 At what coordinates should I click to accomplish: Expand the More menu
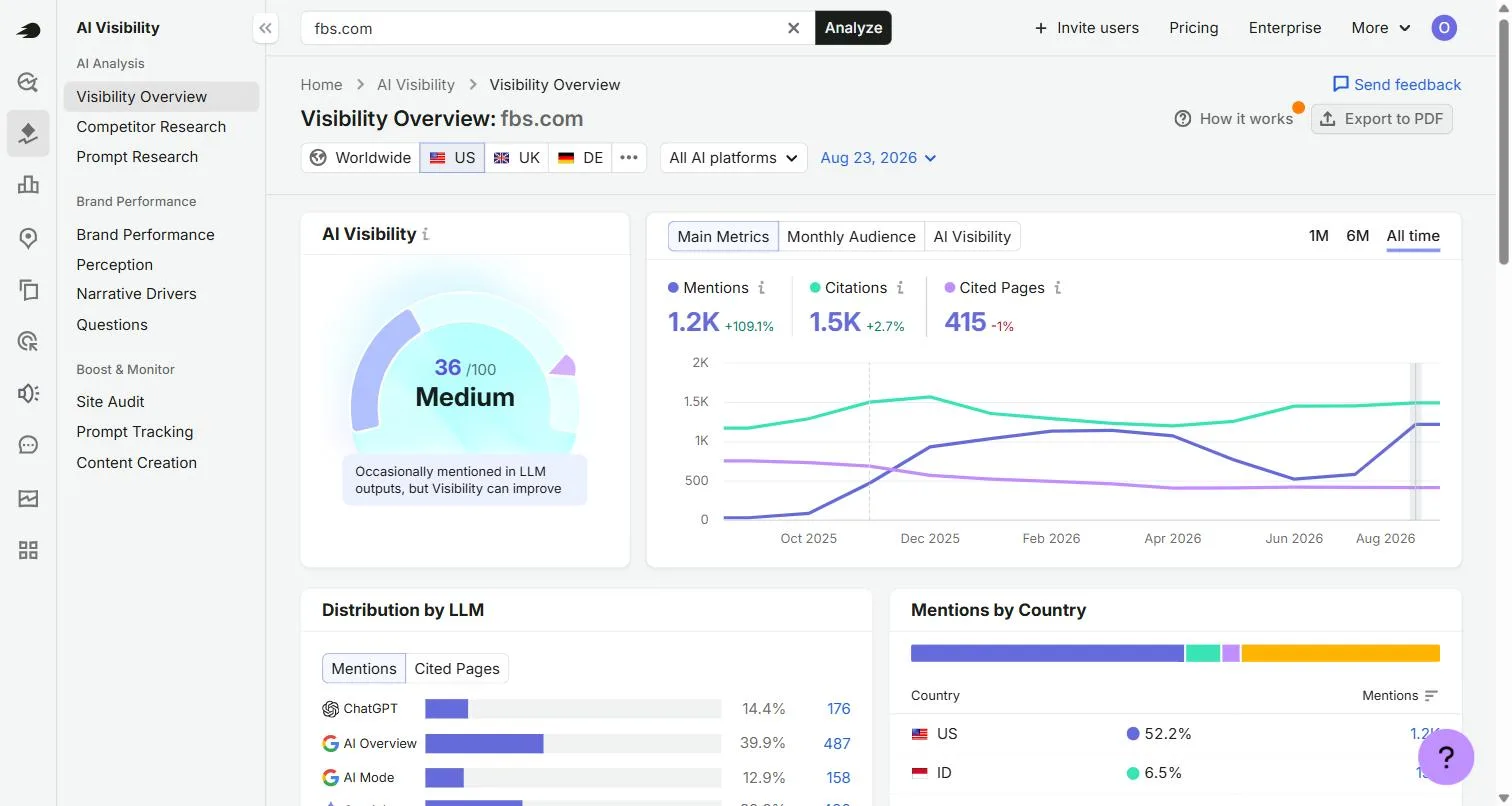tap(1380, 28)
